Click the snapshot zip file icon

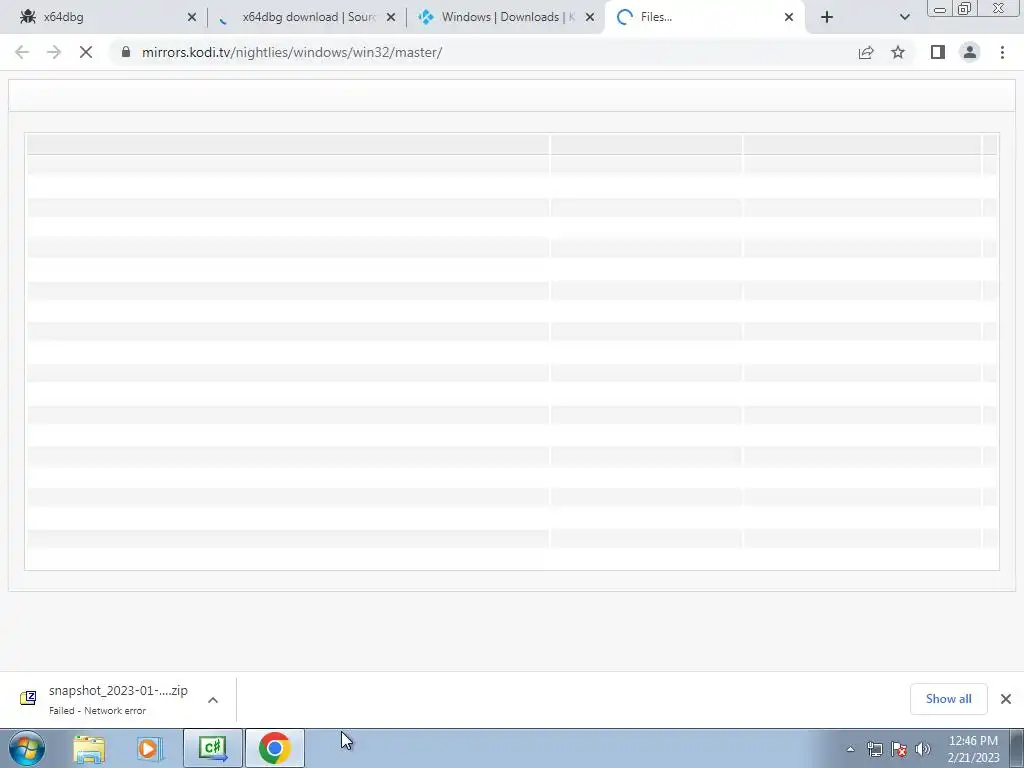pos(28,698)
